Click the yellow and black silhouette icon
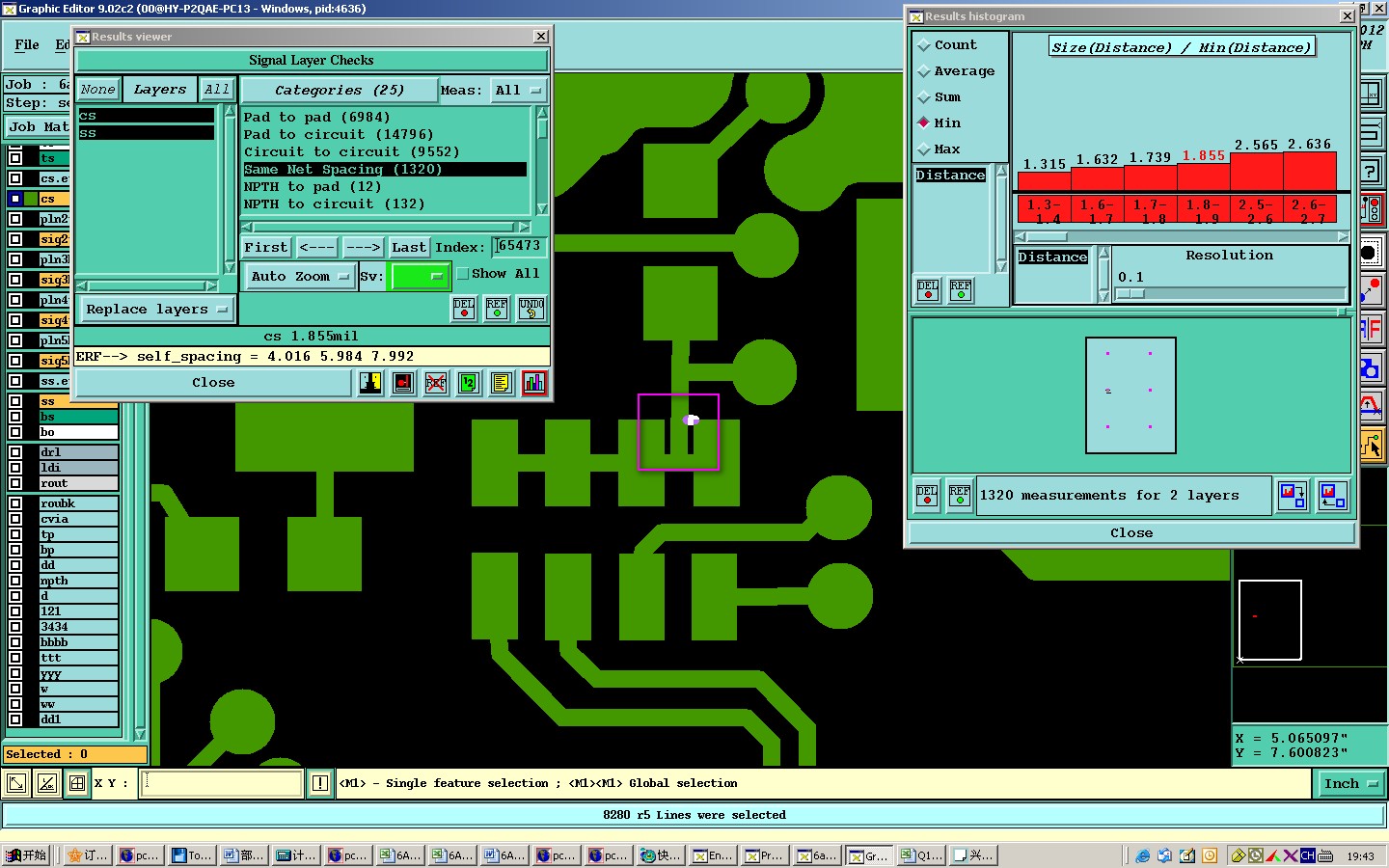 (x=370, y=383)
